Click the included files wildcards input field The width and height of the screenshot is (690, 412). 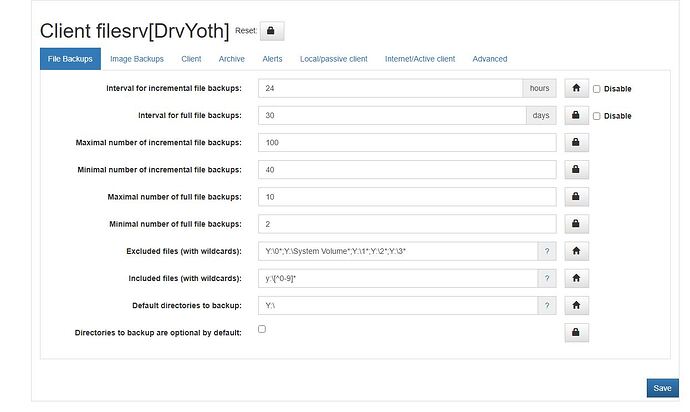(x=397, y=278)
